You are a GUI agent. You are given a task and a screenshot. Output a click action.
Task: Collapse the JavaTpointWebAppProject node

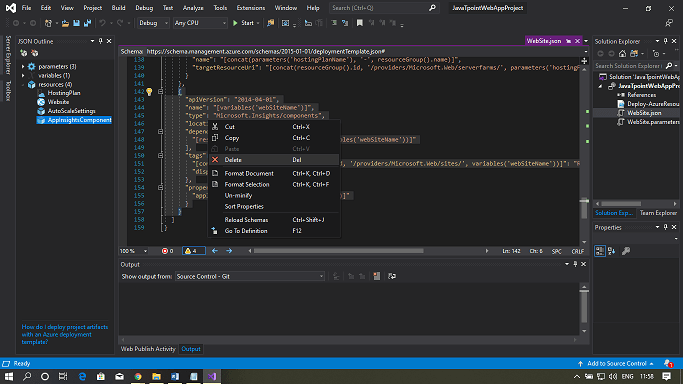tap(601, 86)
